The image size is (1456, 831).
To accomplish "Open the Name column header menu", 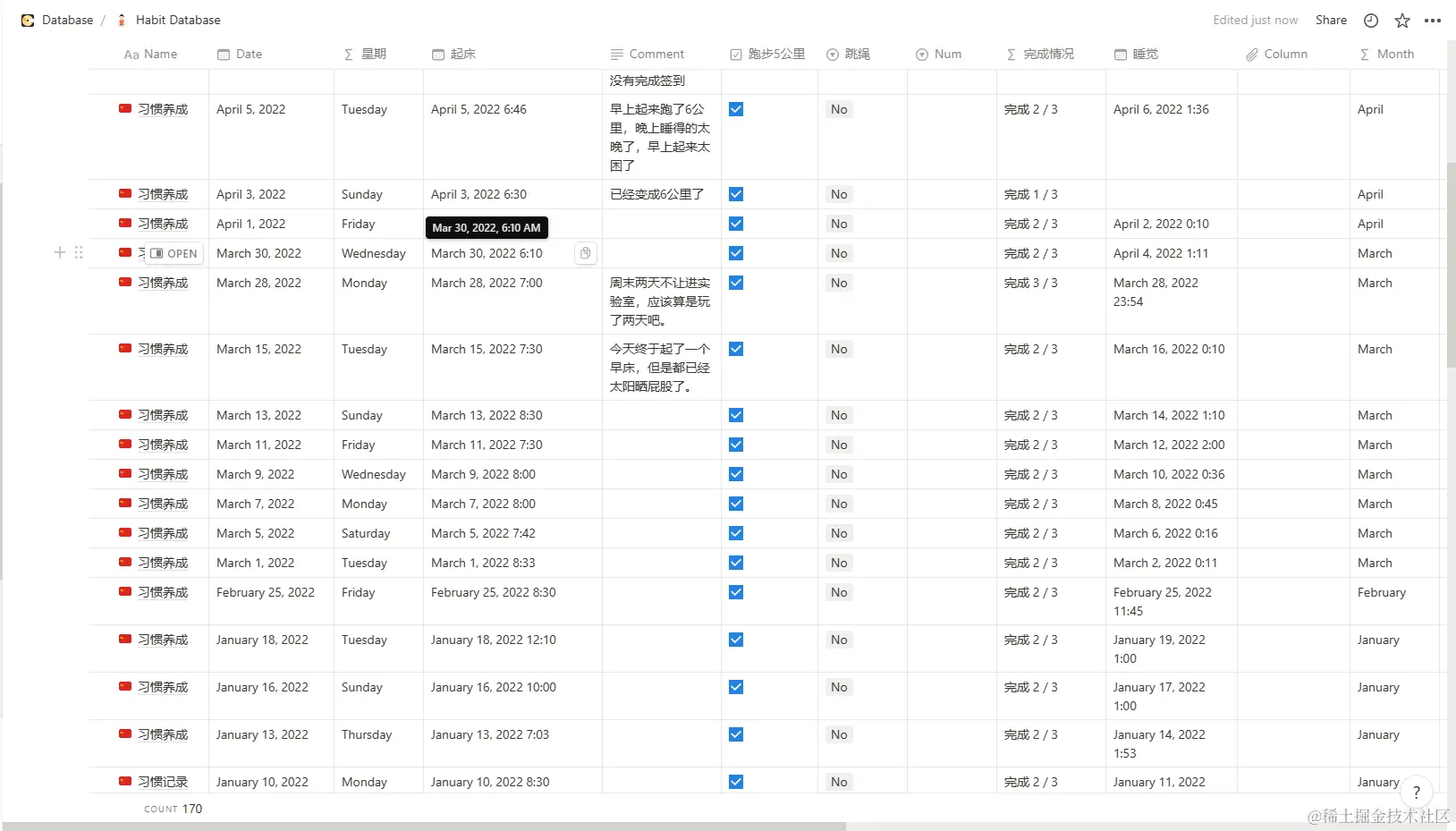I will coord(150,55).
